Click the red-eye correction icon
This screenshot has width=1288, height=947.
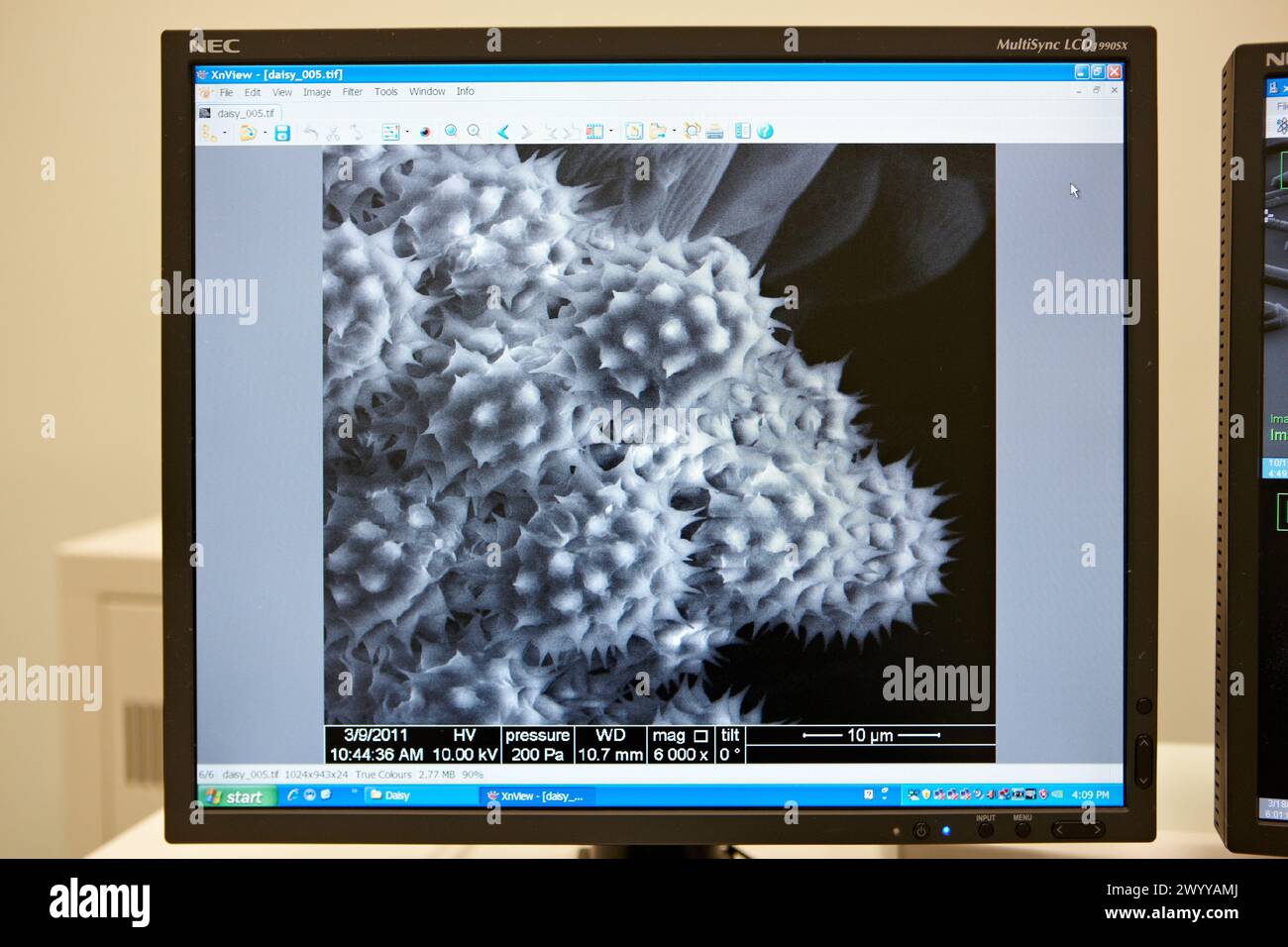(x=426, y=132)
